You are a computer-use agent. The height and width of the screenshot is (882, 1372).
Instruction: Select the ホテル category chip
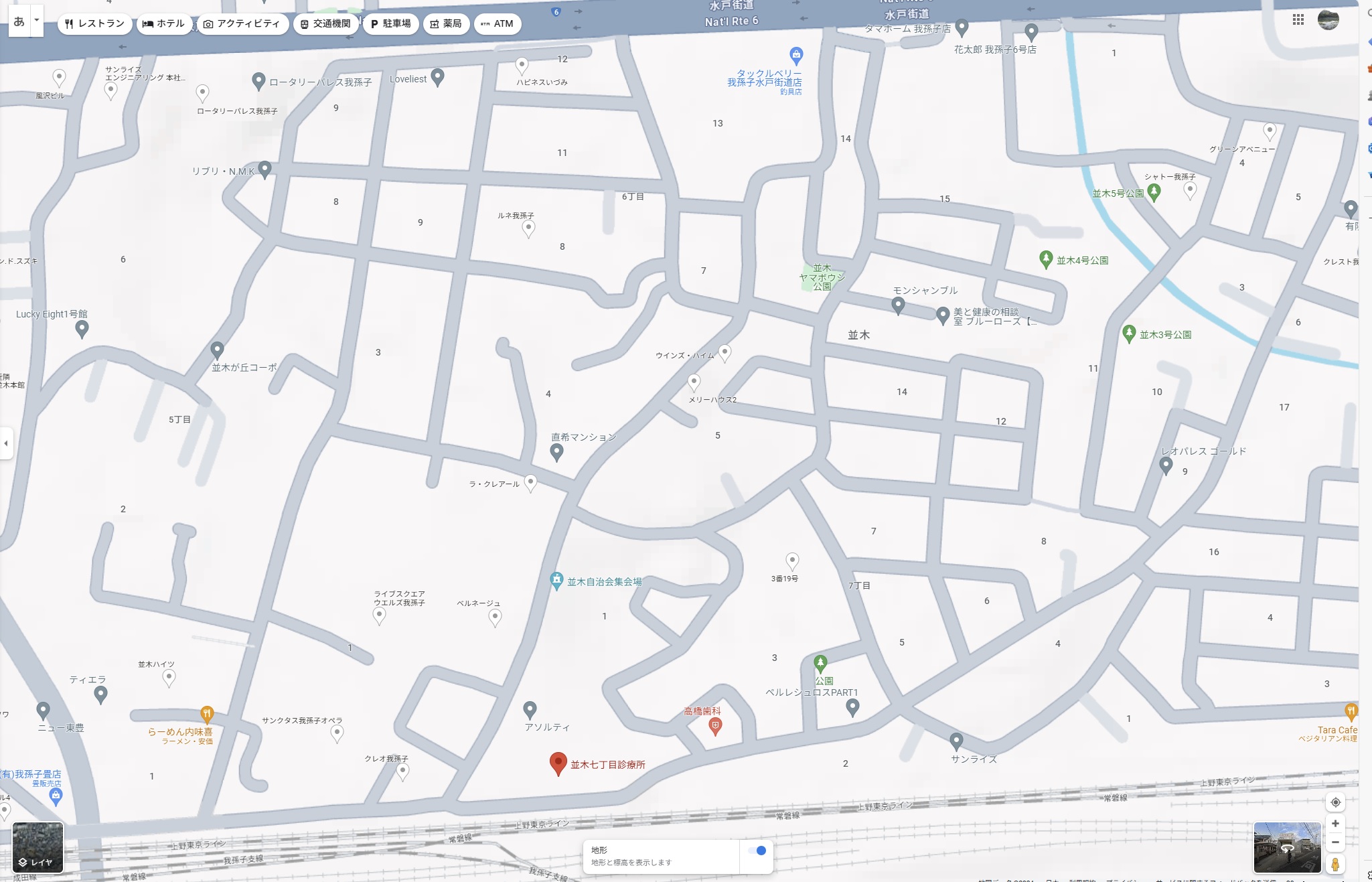(x=163, y=23)
